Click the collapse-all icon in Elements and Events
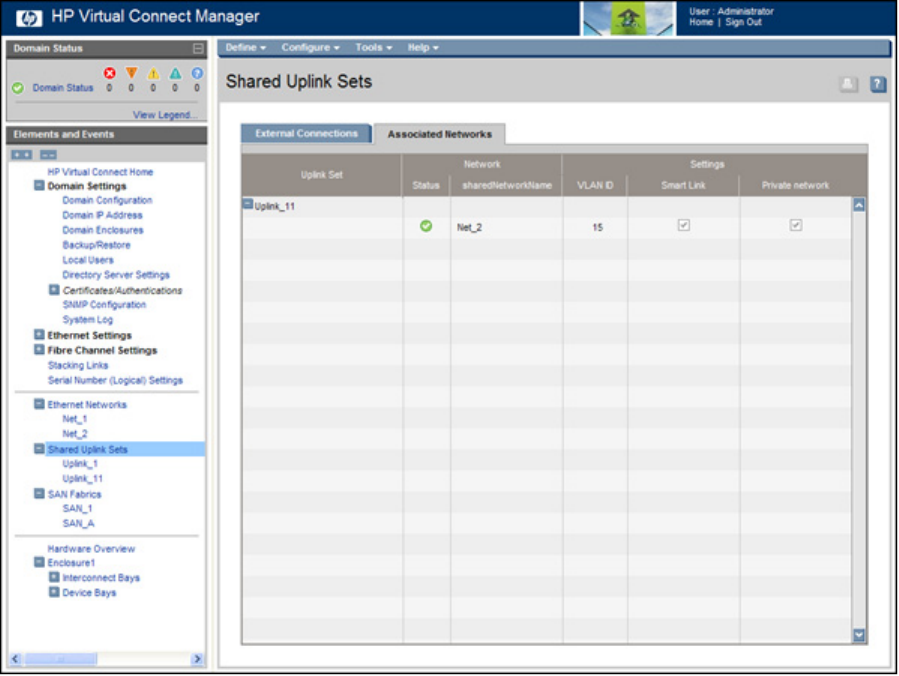This screenshot has height=676, width=899. [48, 155]
